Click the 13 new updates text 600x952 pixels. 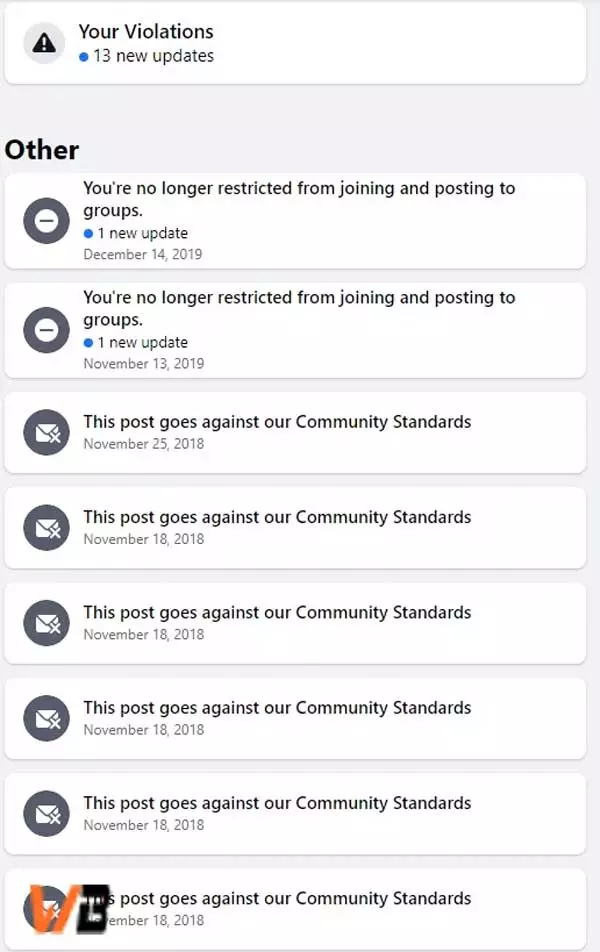146,56
